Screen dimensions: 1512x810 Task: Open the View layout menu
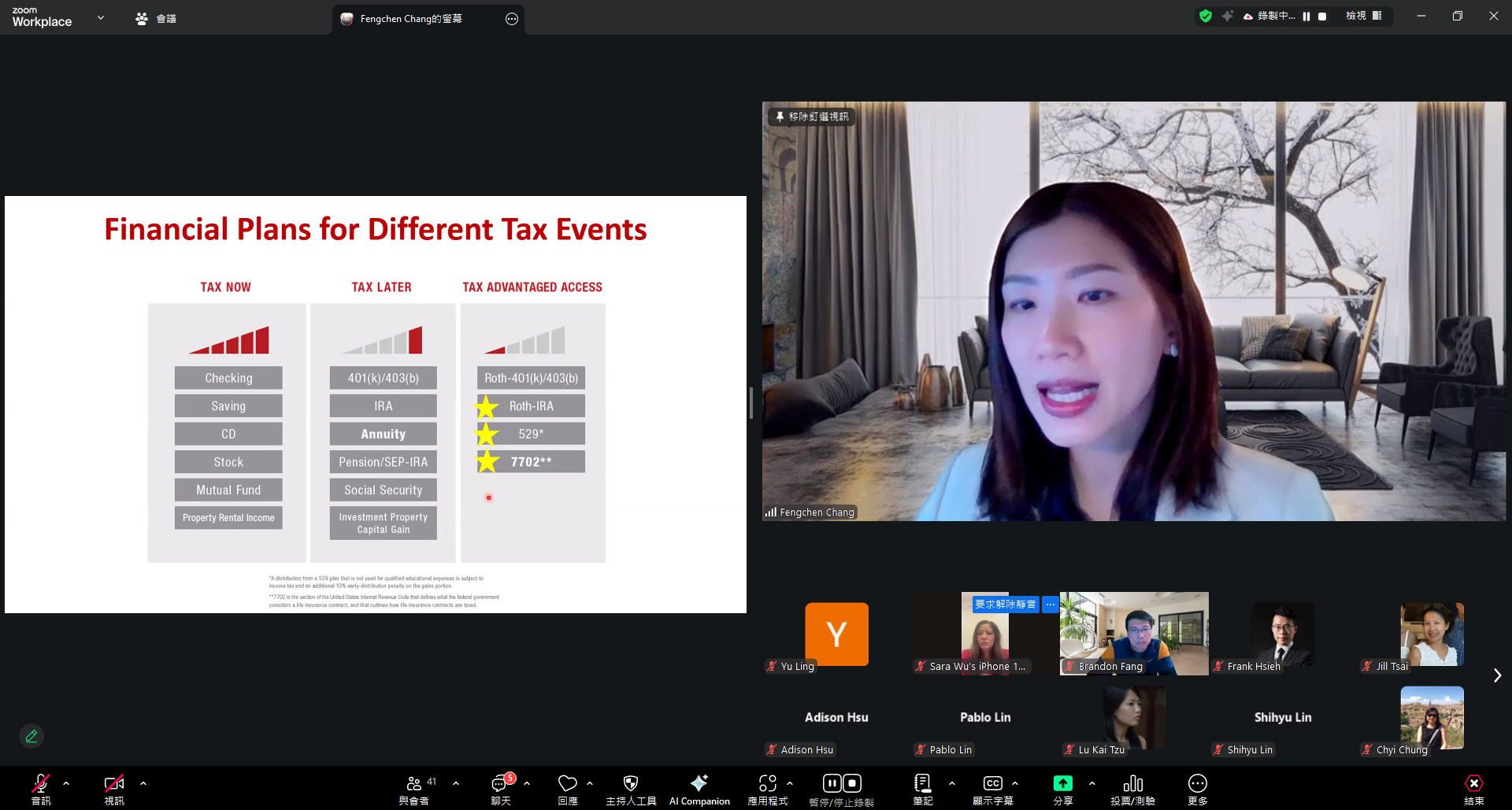[x=1363, y=16]
